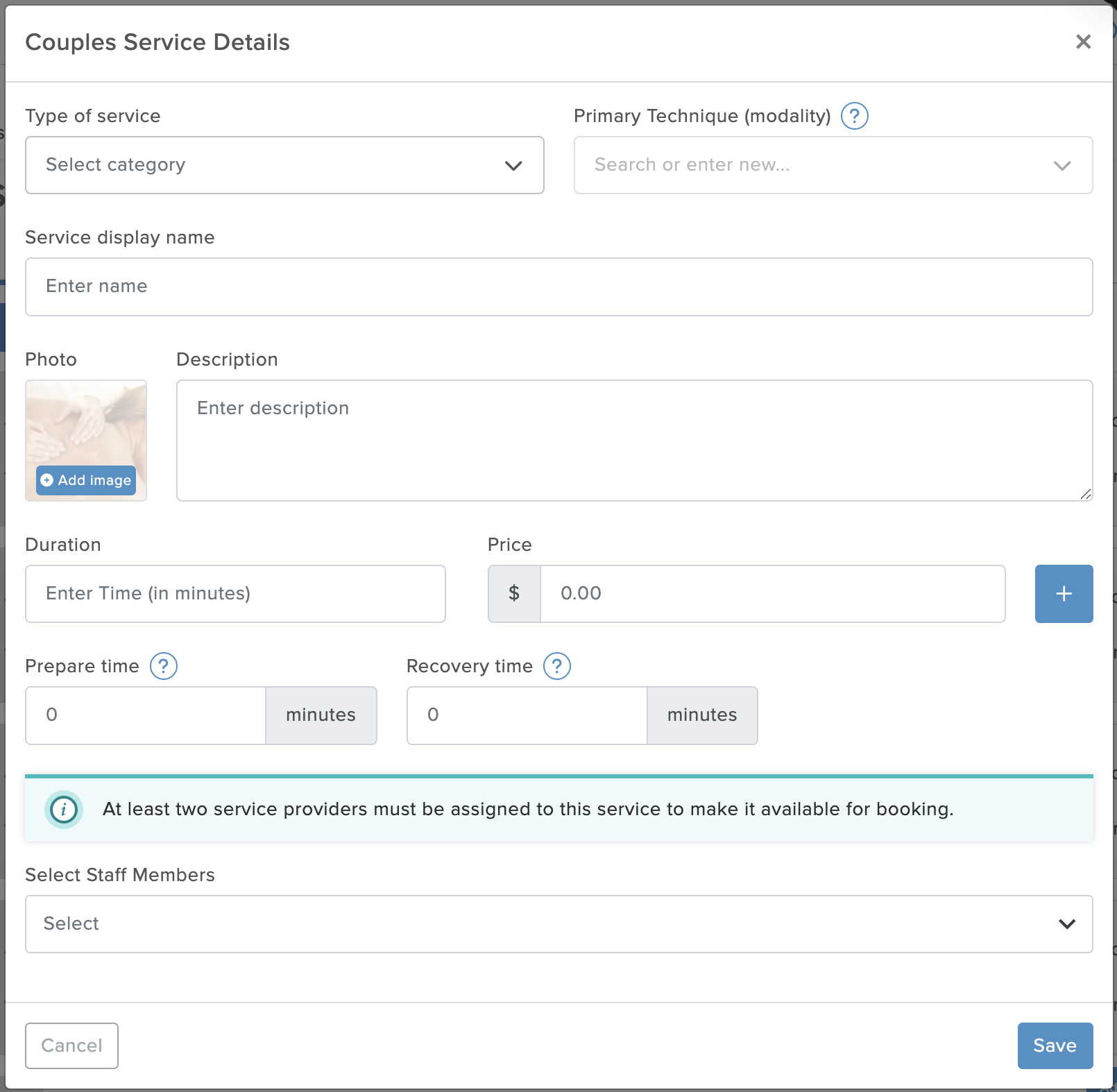The height and width of the screenshot is (1092, 1117).
Task: Click the Cancel button
Action: click(71, 1046)
